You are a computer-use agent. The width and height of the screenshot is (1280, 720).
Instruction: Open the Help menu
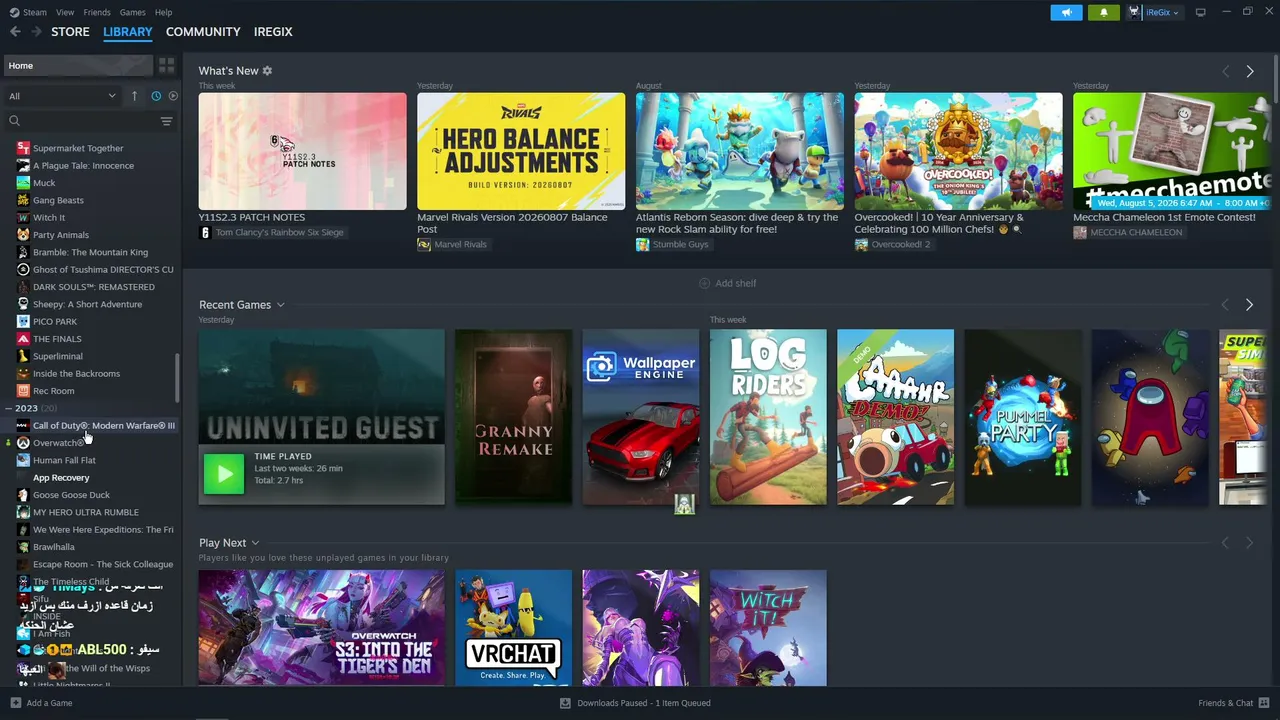(x=164, y=12)
